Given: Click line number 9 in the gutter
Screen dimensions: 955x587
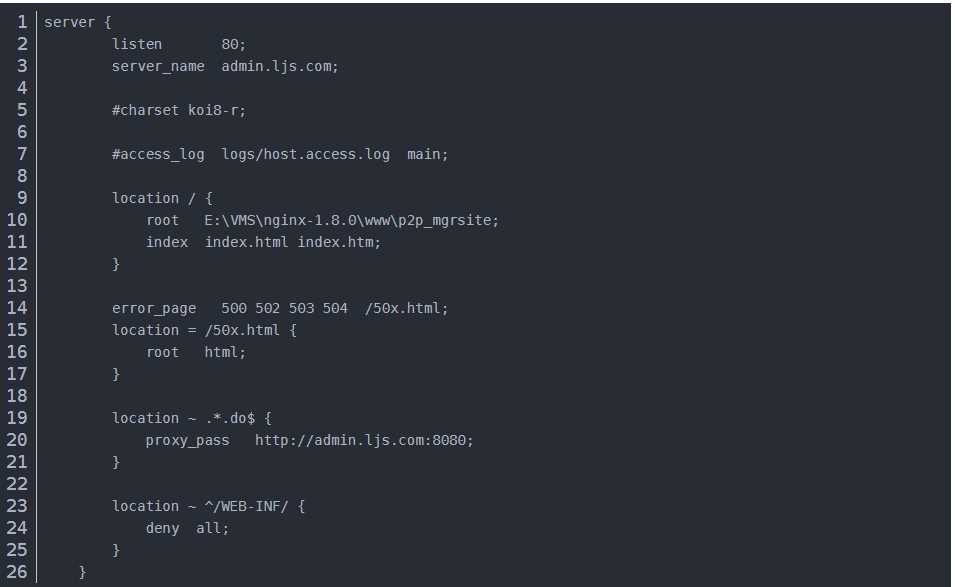Looking at the screenshot, I should pos(22,198).
